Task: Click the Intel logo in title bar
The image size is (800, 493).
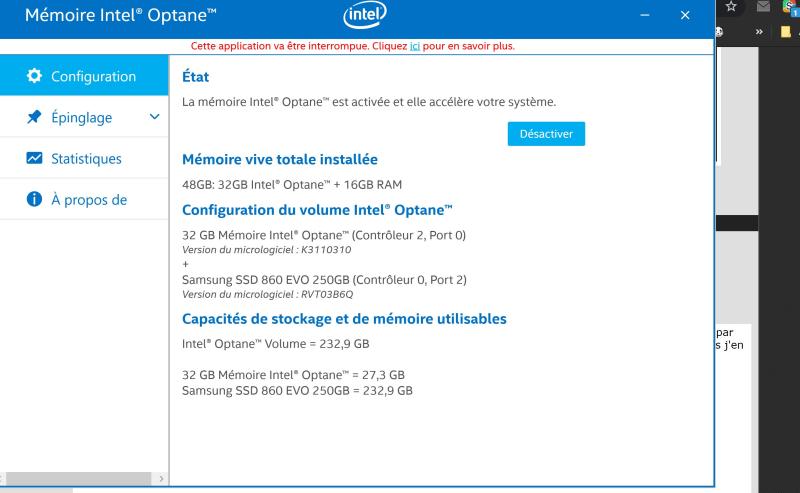Action: 364,15
